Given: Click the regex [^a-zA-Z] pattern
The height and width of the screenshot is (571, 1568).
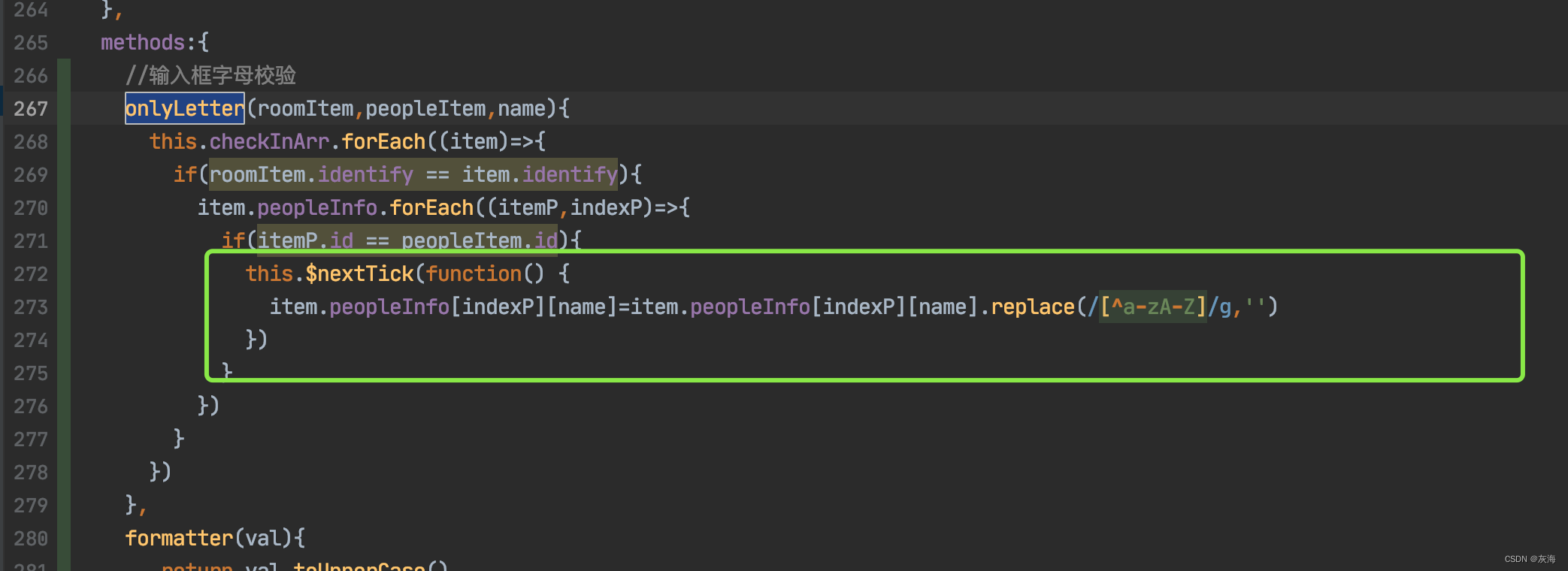Looking at the screenshot, I should click(x=1153, y=307).
